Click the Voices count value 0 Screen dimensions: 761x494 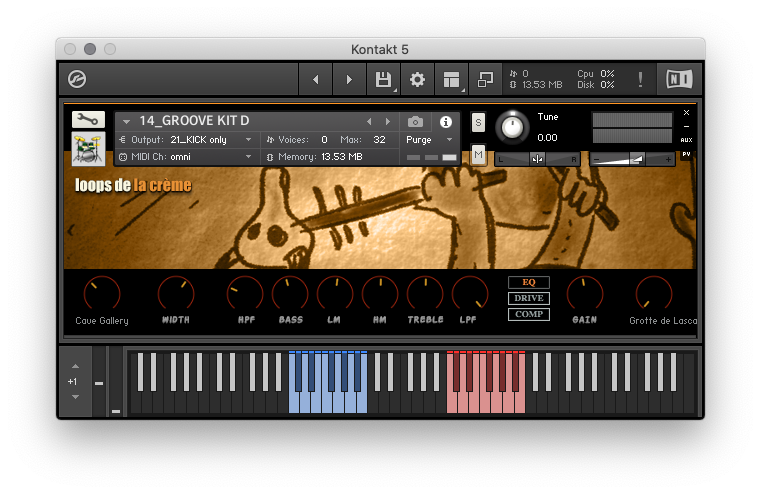point(324,140)
